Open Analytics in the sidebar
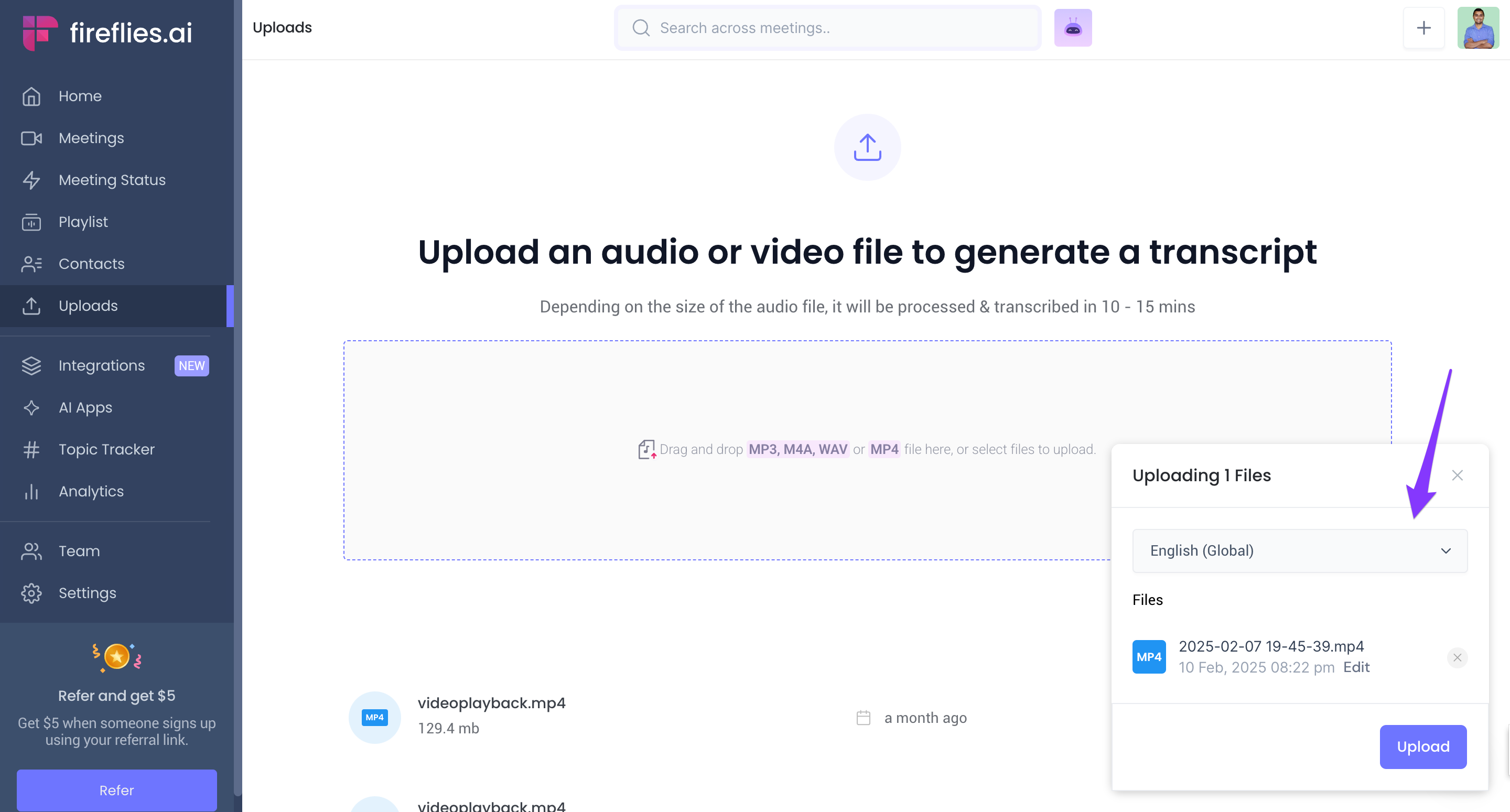 coord(91,491)
